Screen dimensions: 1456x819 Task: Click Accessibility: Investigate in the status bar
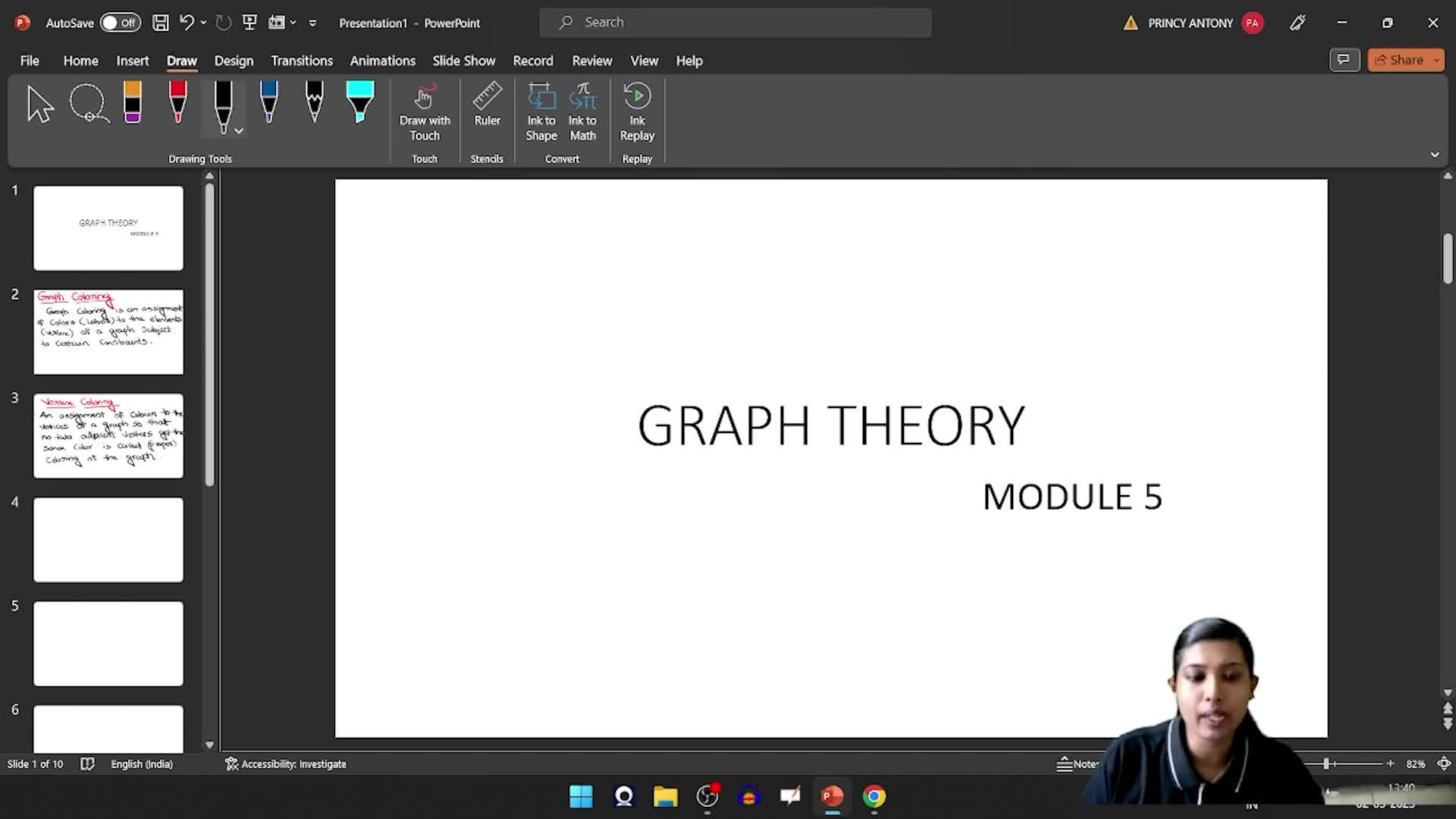[286, 764]
